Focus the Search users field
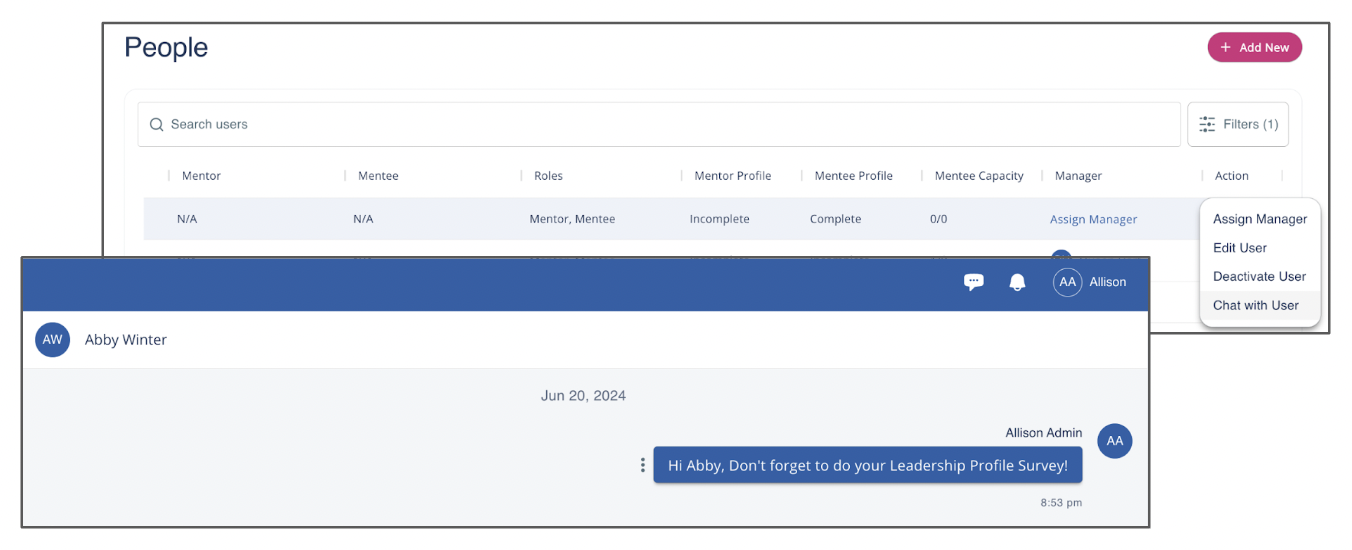The image size is (1352, 550). point(660,125)
